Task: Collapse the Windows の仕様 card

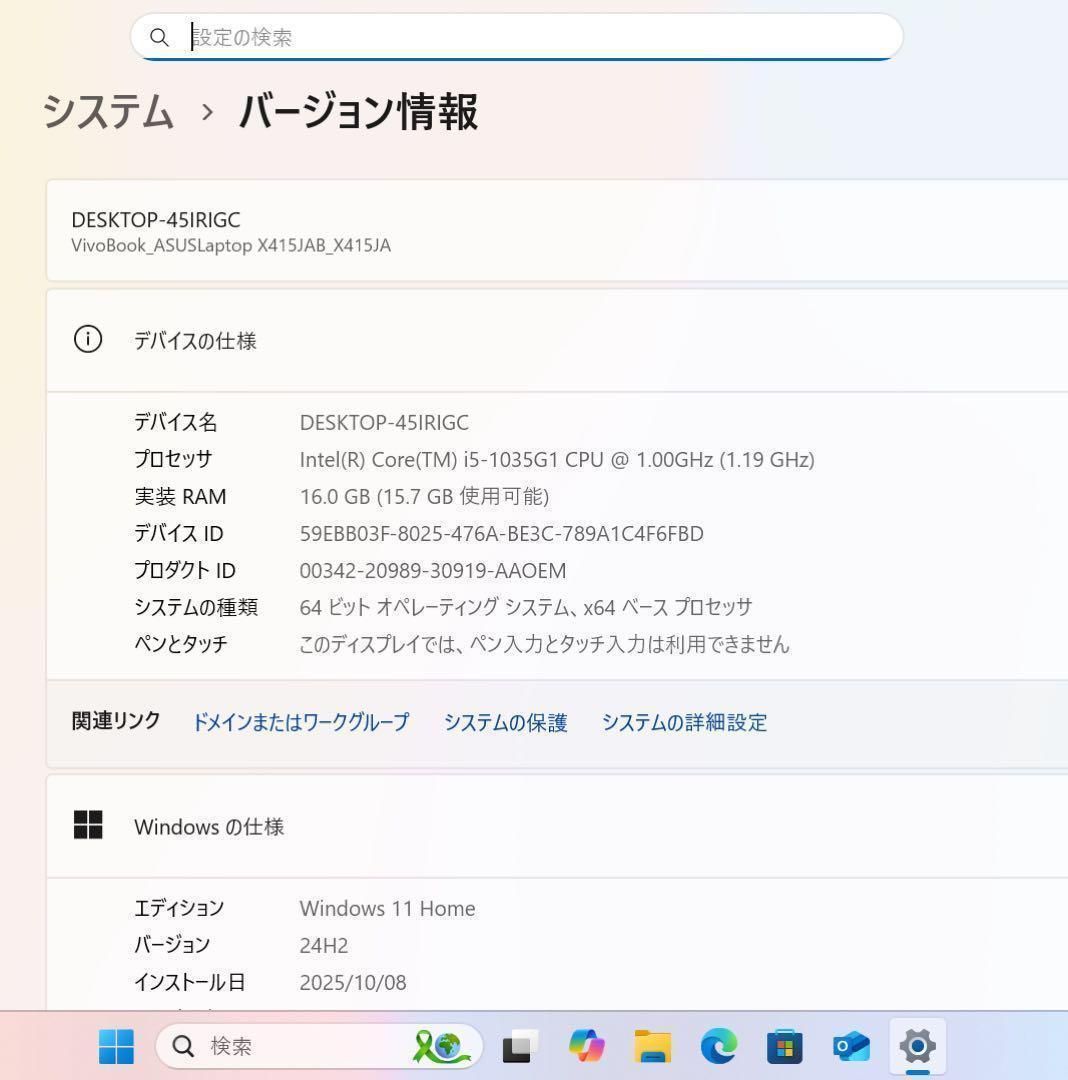Action: click(208, 827)
